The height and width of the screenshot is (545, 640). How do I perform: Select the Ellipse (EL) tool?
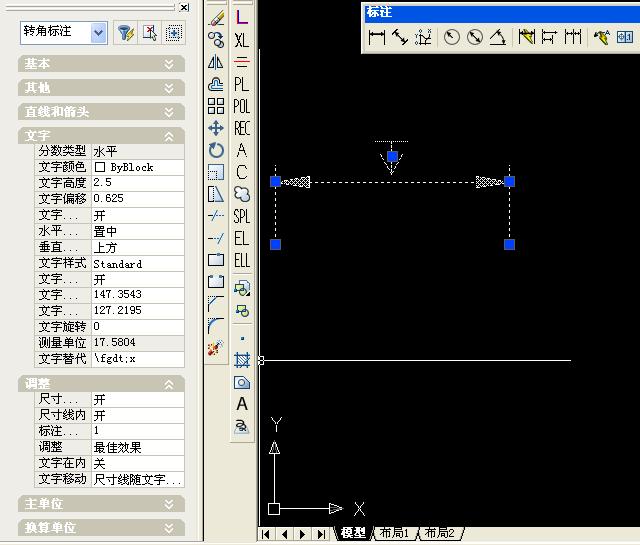242,238
